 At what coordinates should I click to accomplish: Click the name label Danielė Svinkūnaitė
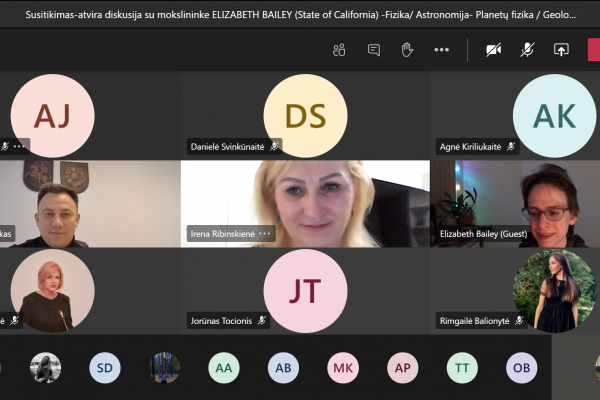[227, 147]
